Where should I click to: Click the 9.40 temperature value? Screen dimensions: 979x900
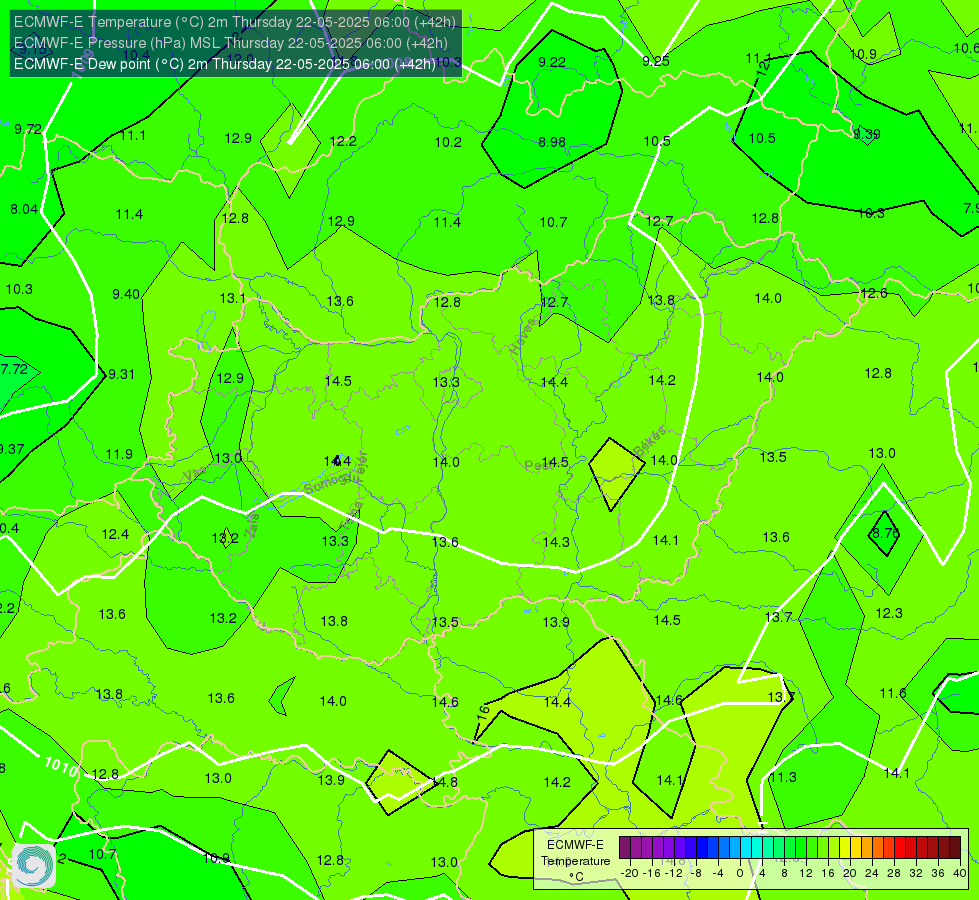point(126,294)
